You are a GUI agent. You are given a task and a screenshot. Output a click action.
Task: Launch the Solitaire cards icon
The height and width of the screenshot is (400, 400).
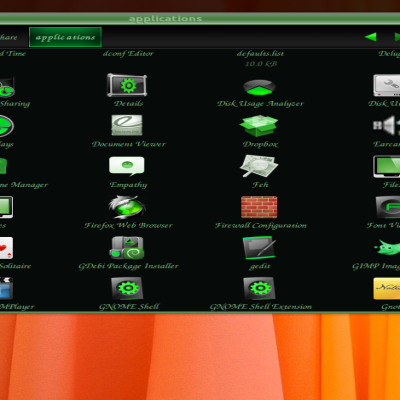(6, 248)
